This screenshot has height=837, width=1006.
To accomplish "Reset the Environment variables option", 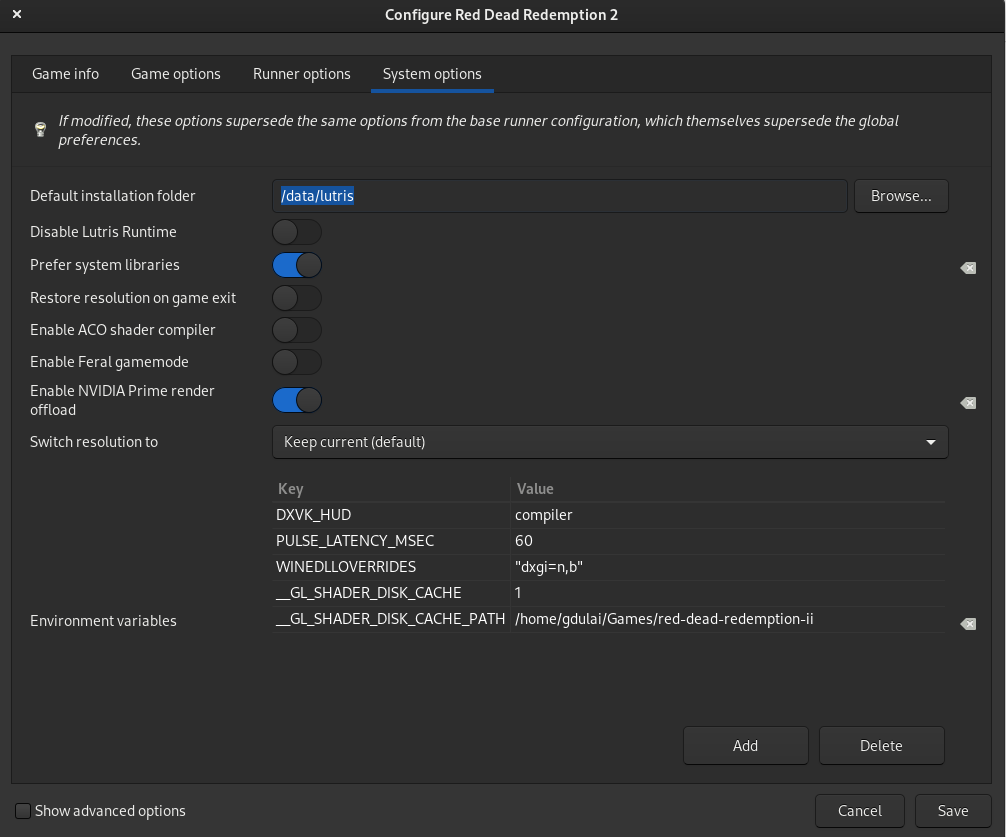I will click(x=968, y=623).
